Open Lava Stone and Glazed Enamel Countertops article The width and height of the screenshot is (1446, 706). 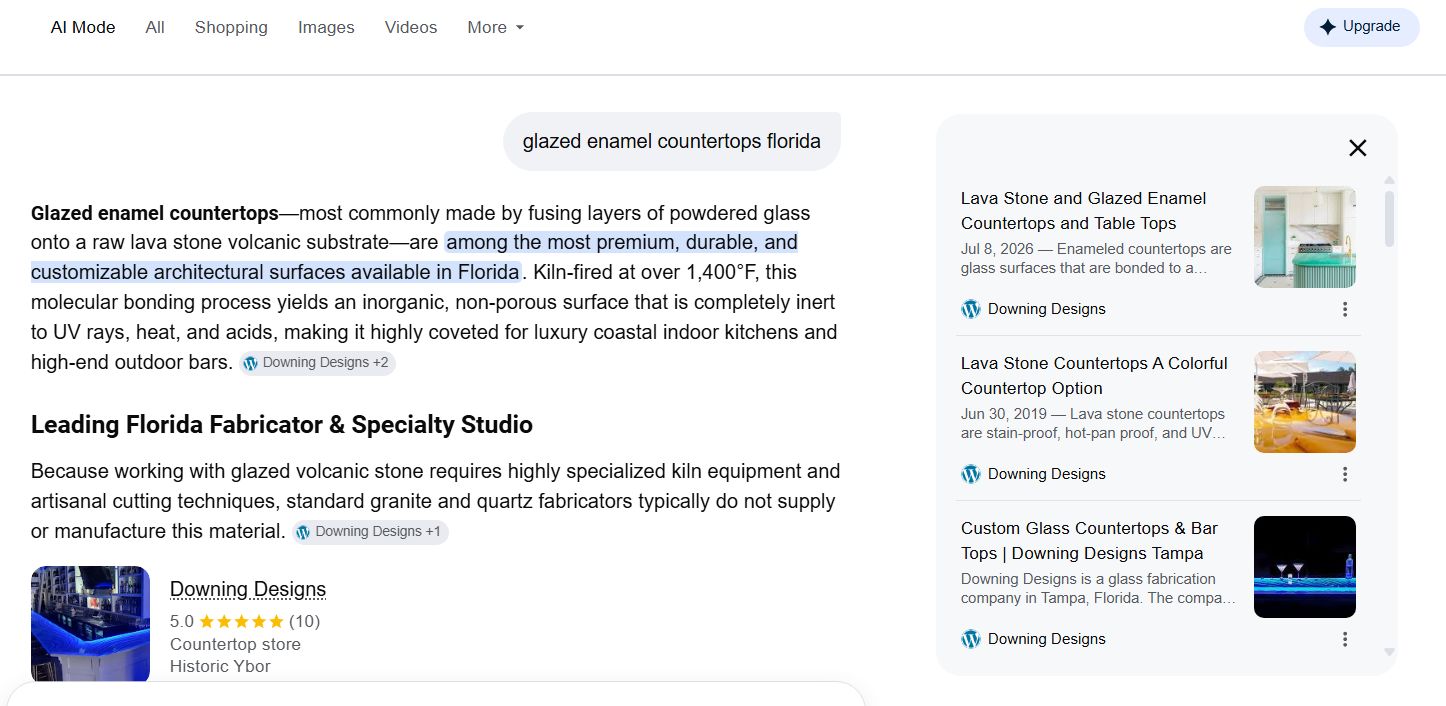(x=1084, y=211)
